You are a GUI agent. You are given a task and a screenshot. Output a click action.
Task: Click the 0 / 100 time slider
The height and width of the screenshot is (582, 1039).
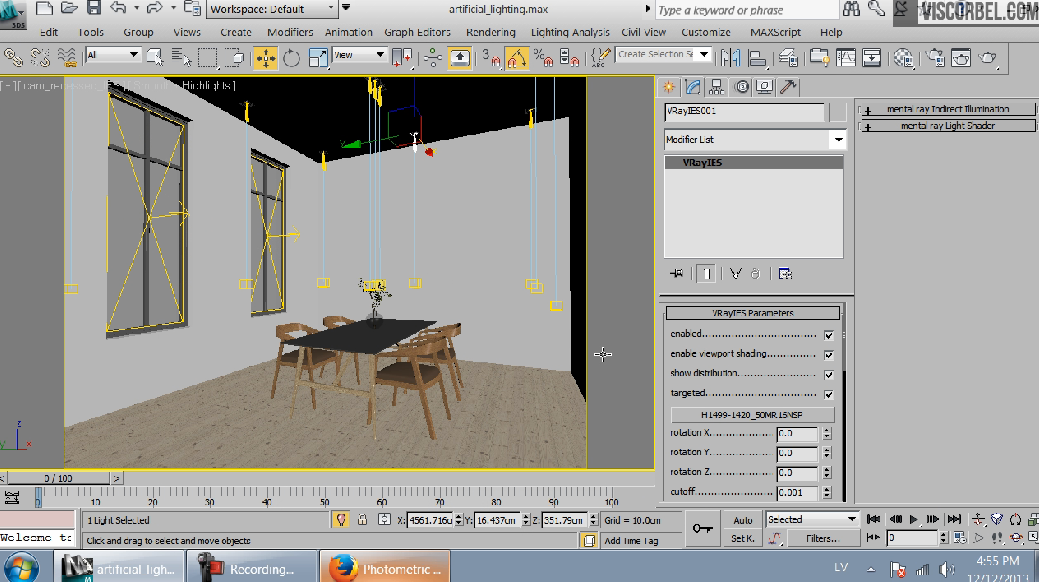pos(58,478)
